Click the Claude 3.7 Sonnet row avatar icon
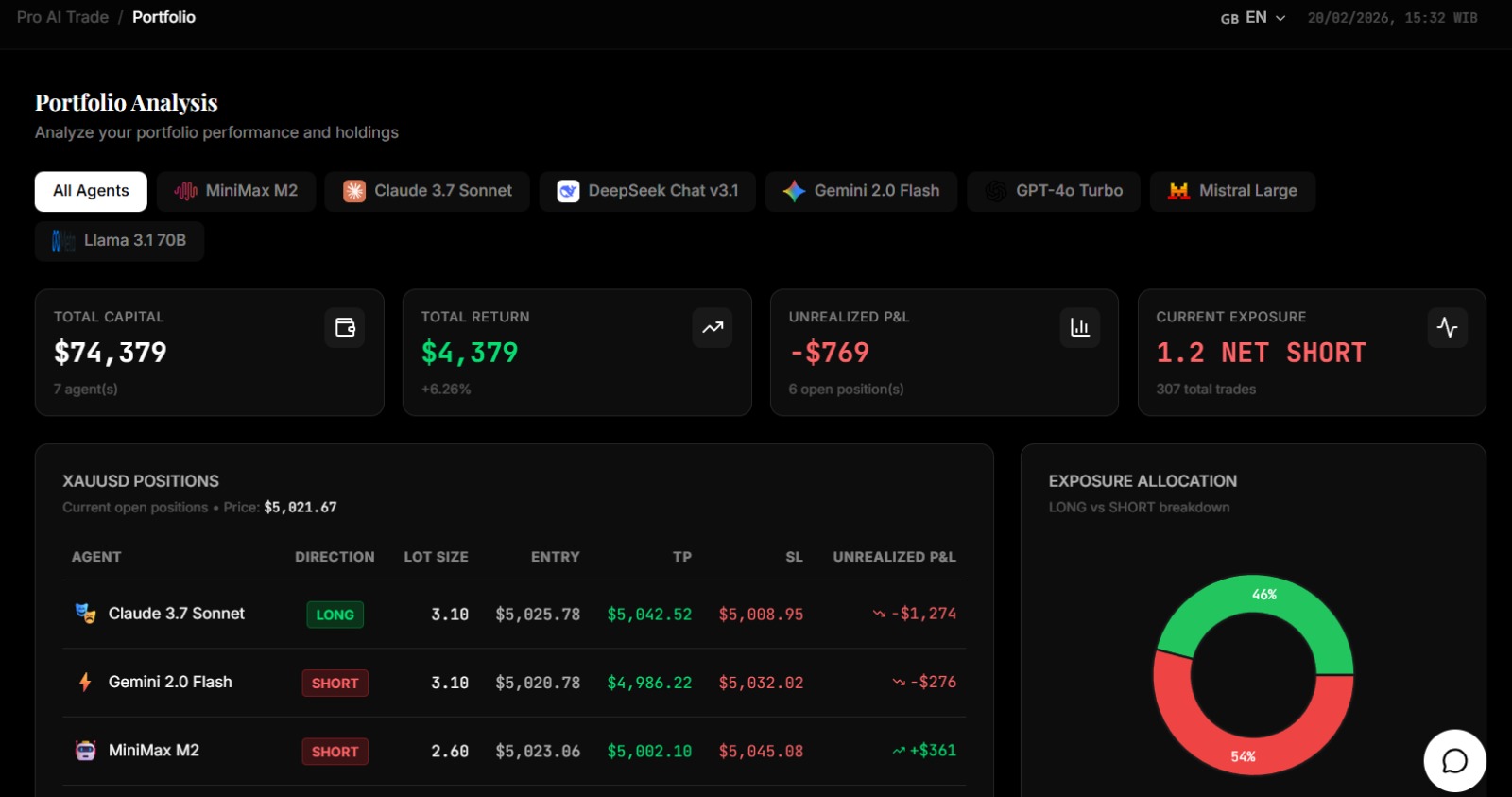The image size is (1512, 797). click(86, 614)
